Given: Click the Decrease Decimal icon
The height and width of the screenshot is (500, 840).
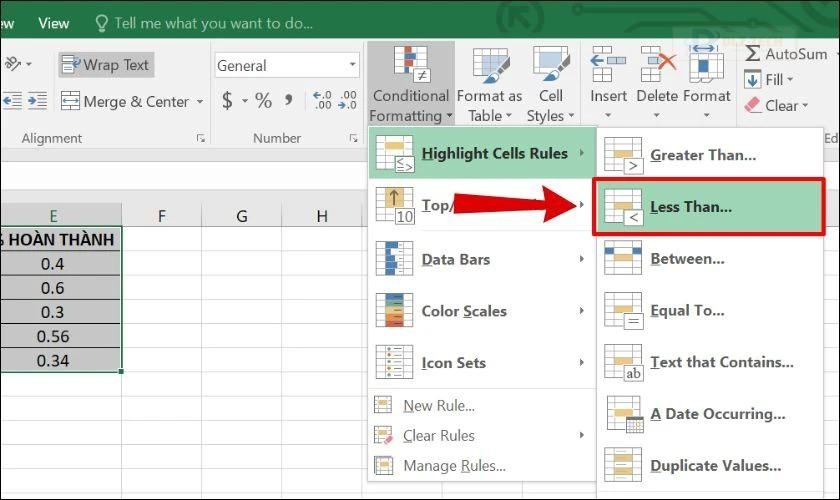Looking at the screenshot, I should (x=347, y=100).
